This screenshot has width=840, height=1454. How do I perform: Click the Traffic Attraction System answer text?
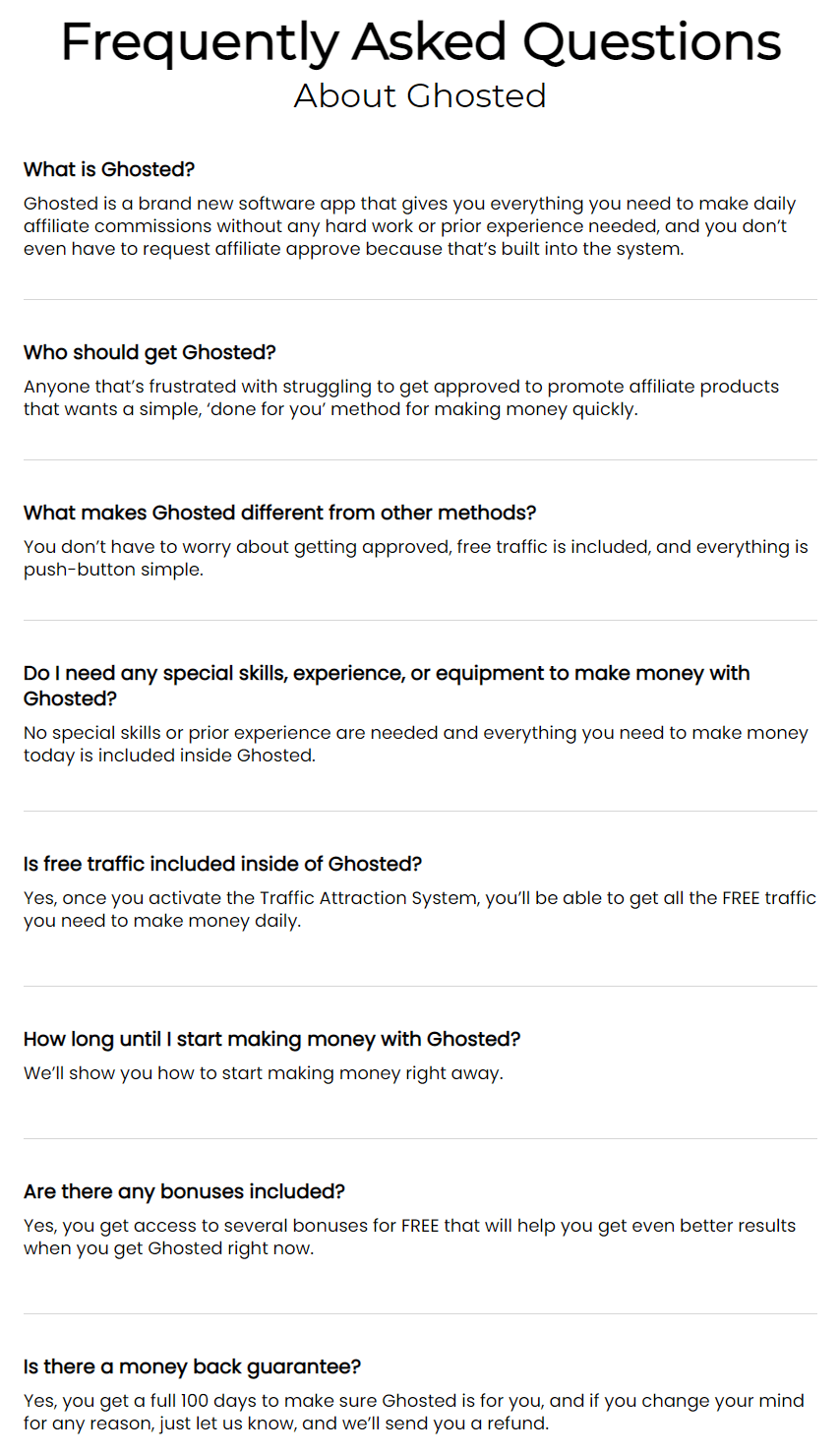[x=420, y=909]
